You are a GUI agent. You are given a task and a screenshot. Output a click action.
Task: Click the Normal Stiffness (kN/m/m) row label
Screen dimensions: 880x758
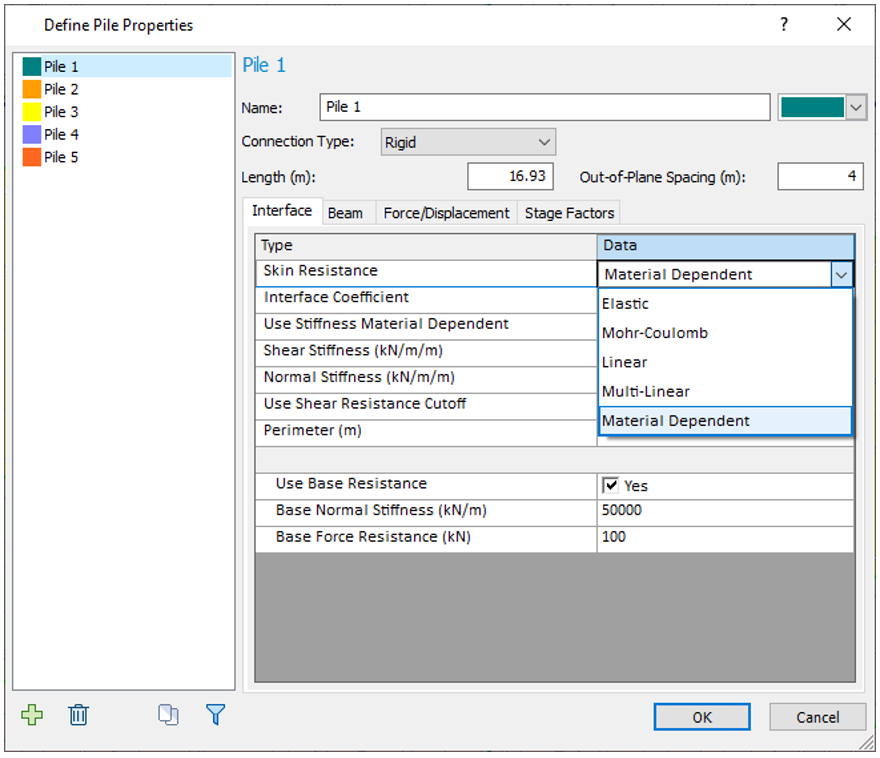(359, 377)
